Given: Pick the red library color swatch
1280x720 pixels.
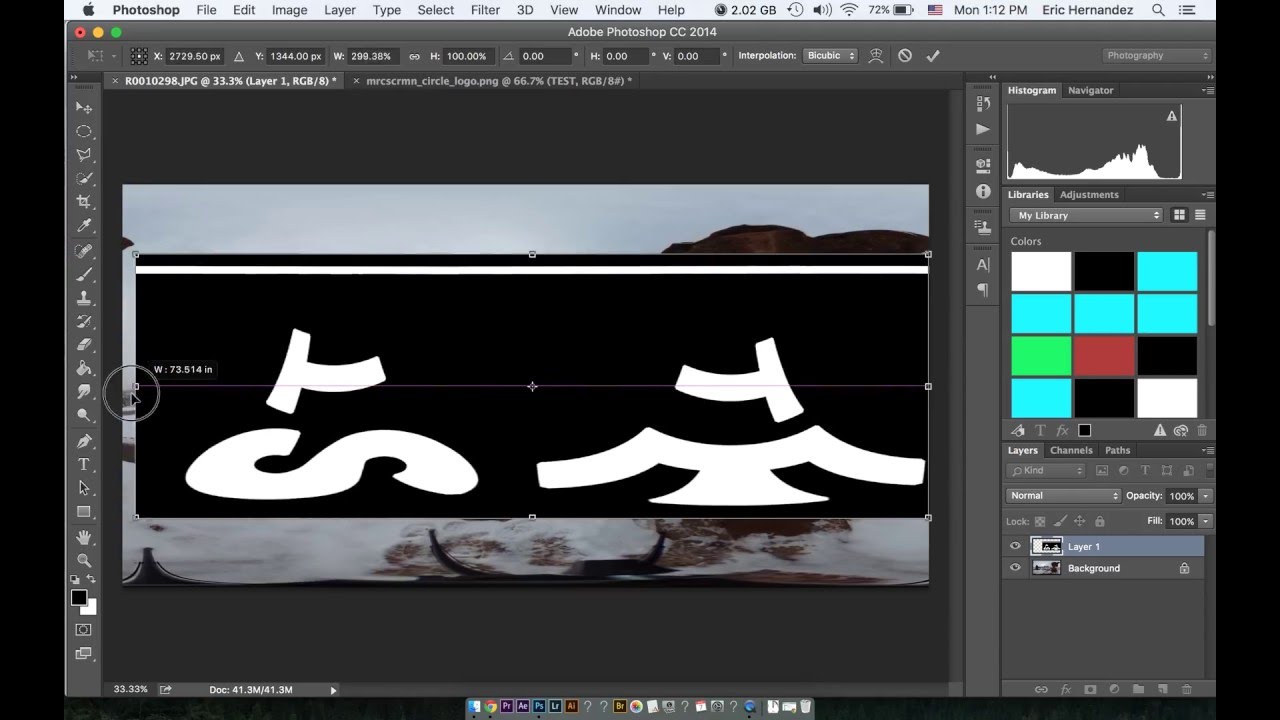Looking at the screenshot, I should [x=1104, y=356].
